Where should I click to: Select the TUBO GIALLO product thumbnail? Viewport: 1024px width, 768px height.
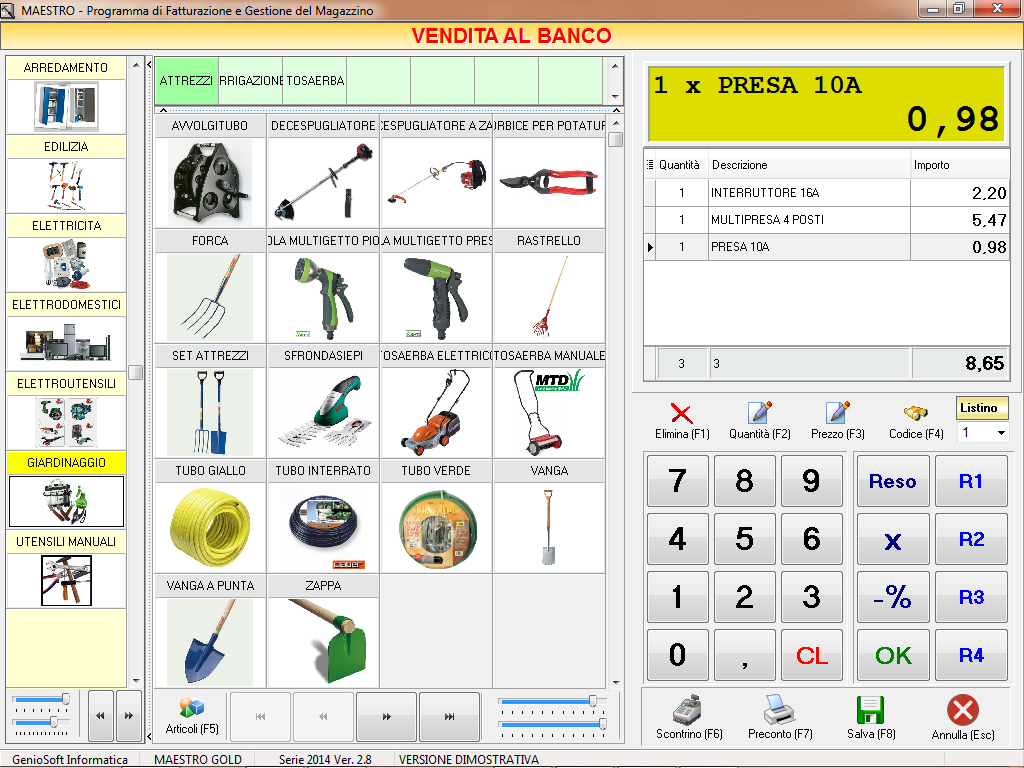point(210,517)
